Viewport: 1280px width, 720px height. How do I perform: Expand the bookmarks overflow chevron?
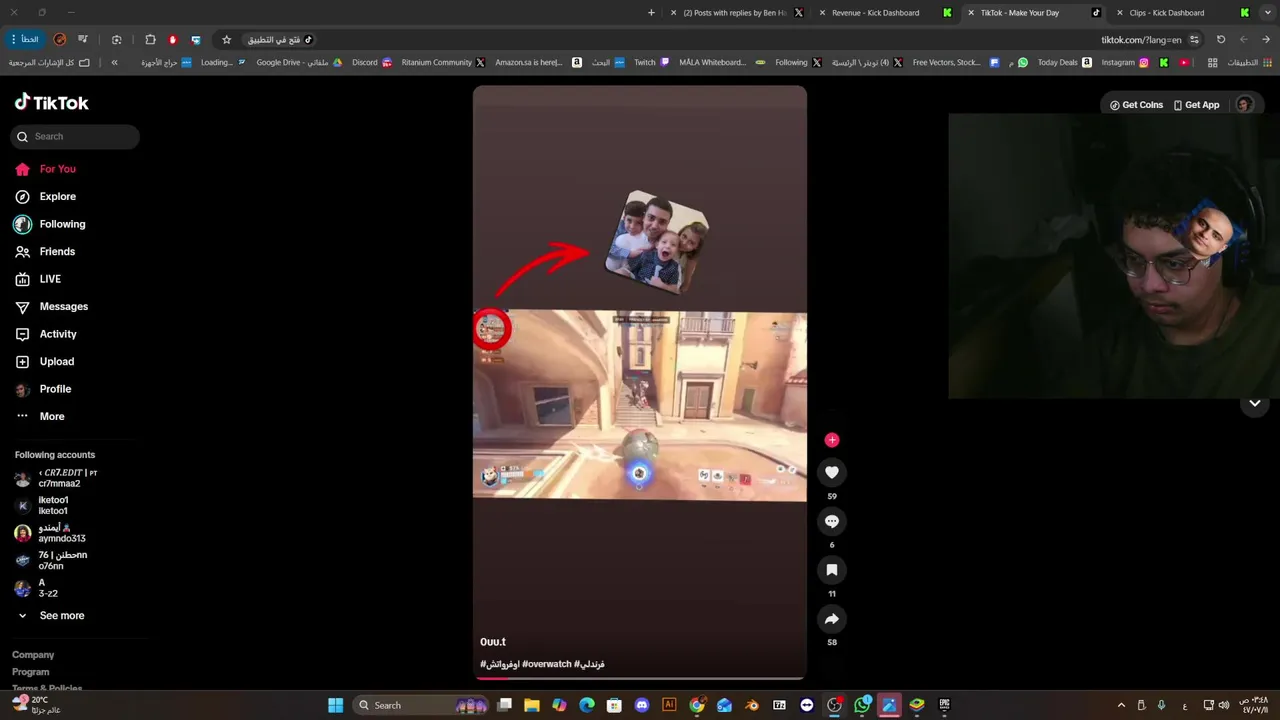tap(114, 62)
